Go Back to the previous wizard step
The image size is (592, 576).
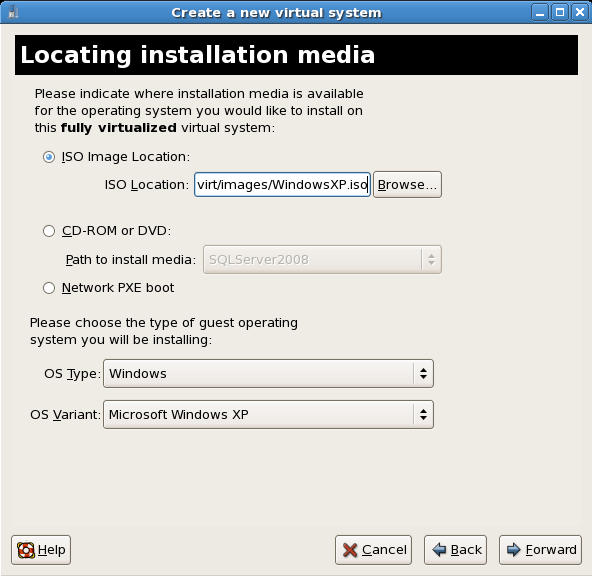(455, 550)
